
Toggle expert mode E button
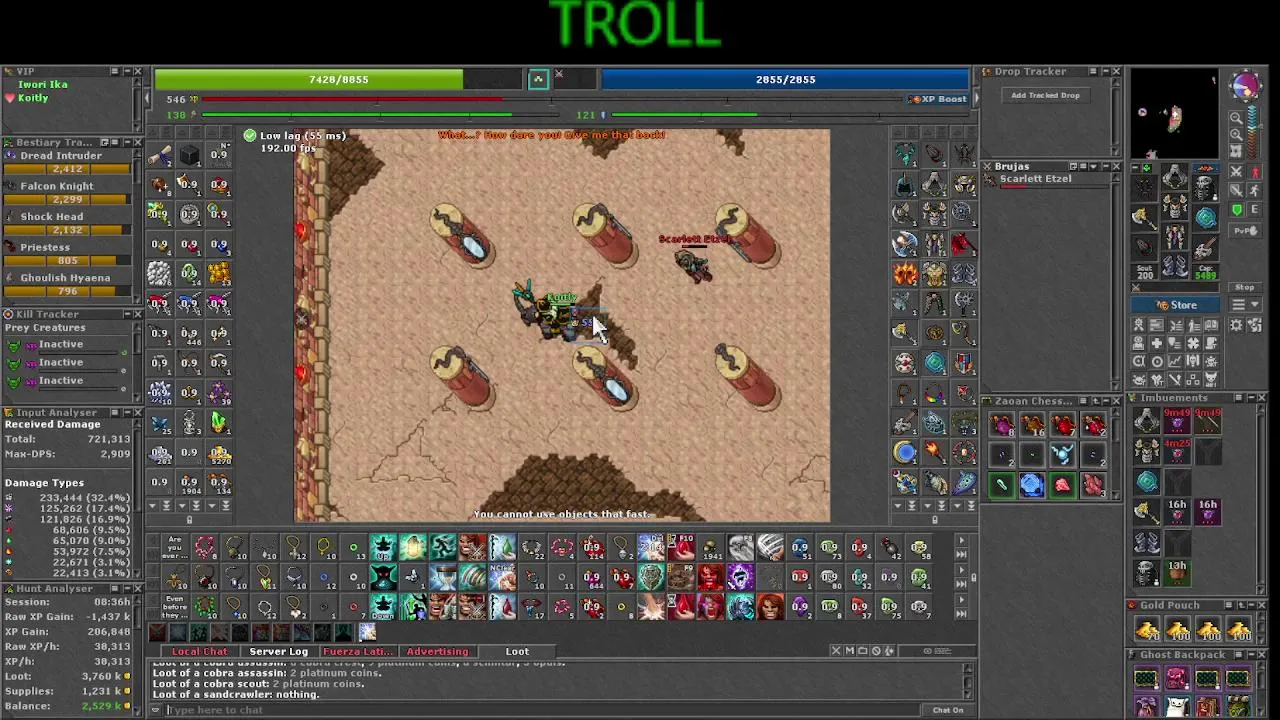pyautogui.click(x=1255, y=210)
